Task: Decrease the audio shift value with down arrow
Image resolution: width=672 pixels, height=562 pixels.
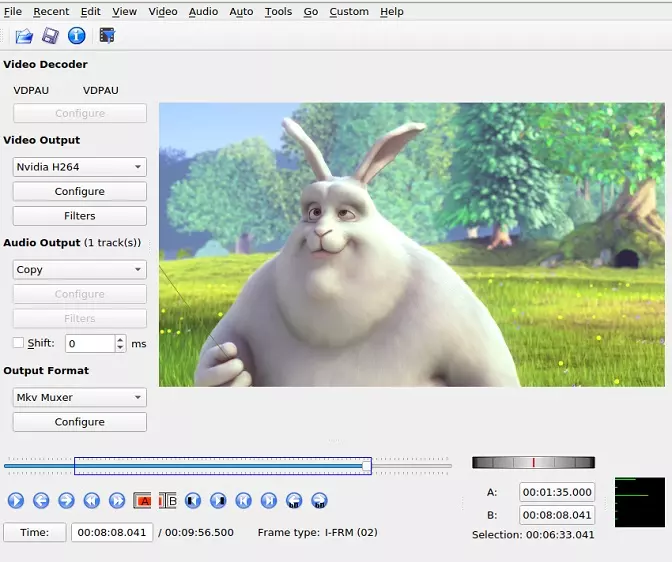Action: pyautogui.click(x=120, y=348)
